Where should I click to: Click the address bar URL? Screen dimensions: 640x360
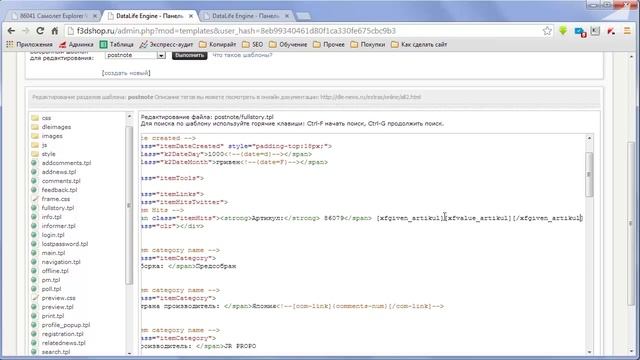[x=236, y=31]
